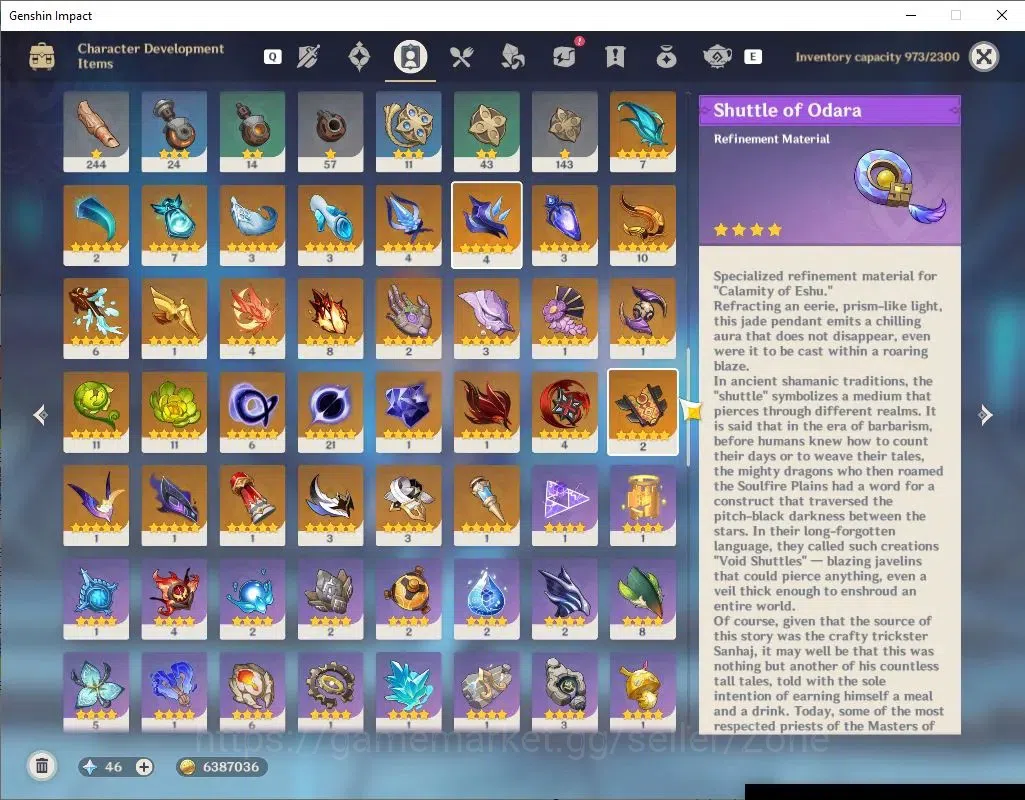The width and height of the screenshot is (1025, 800).
Task: Select the green-background flower ornament count 43
Action: tap(486, 131)
